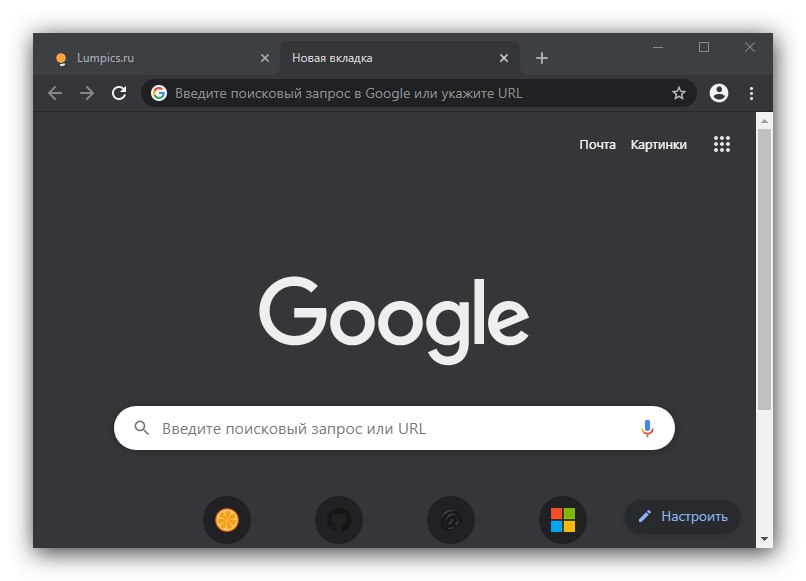Image resolution: width=806 pixels, height=581 pixels.
Task: Open the Microsoft shortcut tile
Action: 563,519
